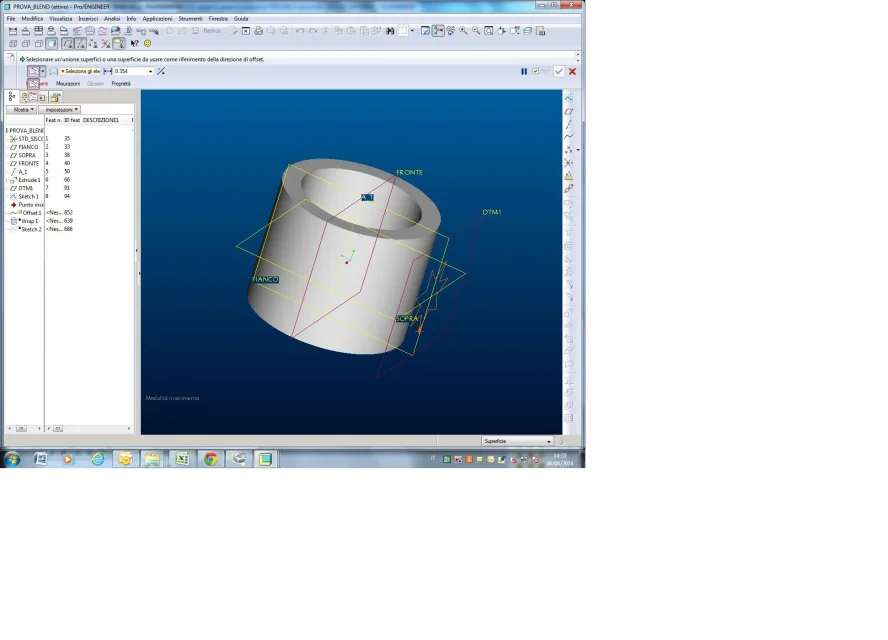Select Extrude 1 in the model tree
888x640 pixels.
29,180
